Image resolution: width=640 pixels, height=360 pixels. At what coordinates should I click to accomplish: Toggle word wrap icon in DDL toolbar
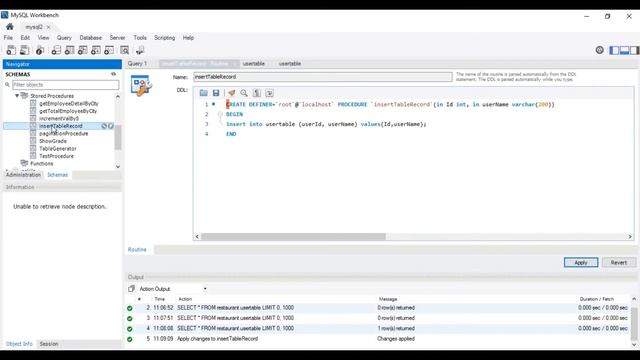point(269,93)
